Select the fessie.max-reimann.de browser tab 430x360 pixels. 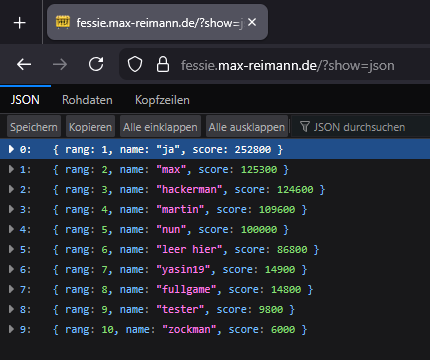pyautogui.click(x=157, y=22)
